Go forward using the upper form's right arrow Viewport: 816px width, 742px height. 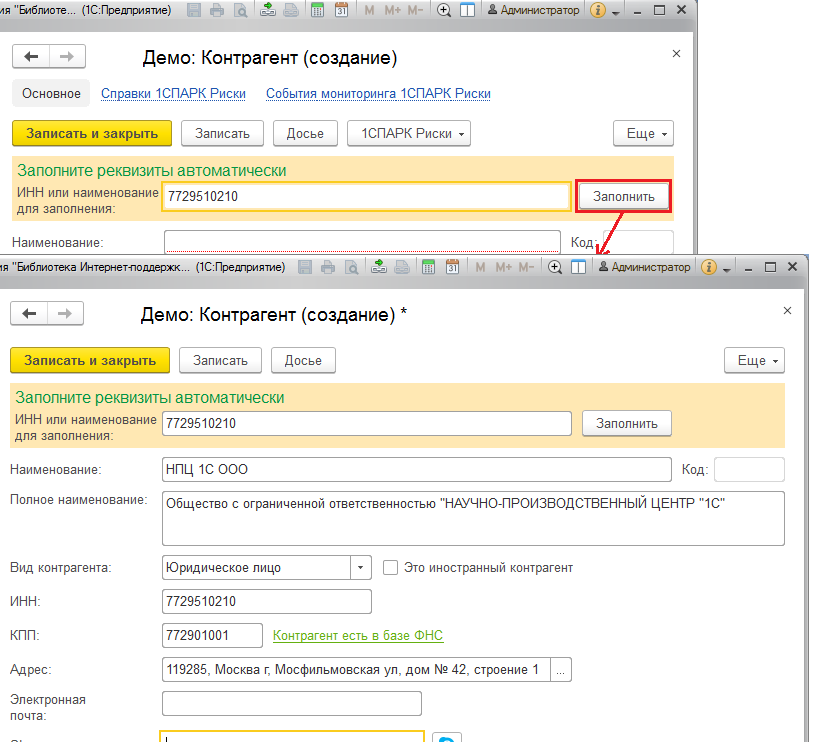67,56
